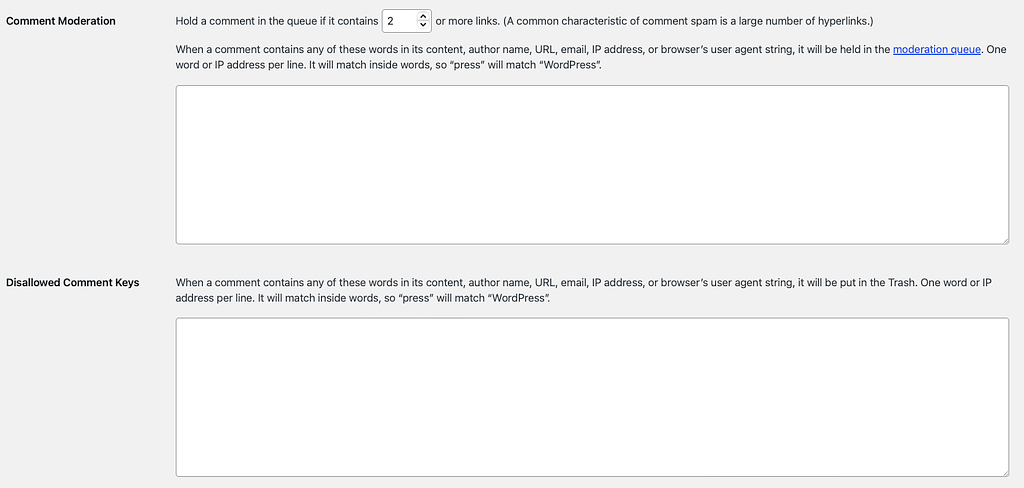The image size is (1024, 488).
Task: Click the Comment Moderation textarea resize handle
Action: click(1004, 239)
